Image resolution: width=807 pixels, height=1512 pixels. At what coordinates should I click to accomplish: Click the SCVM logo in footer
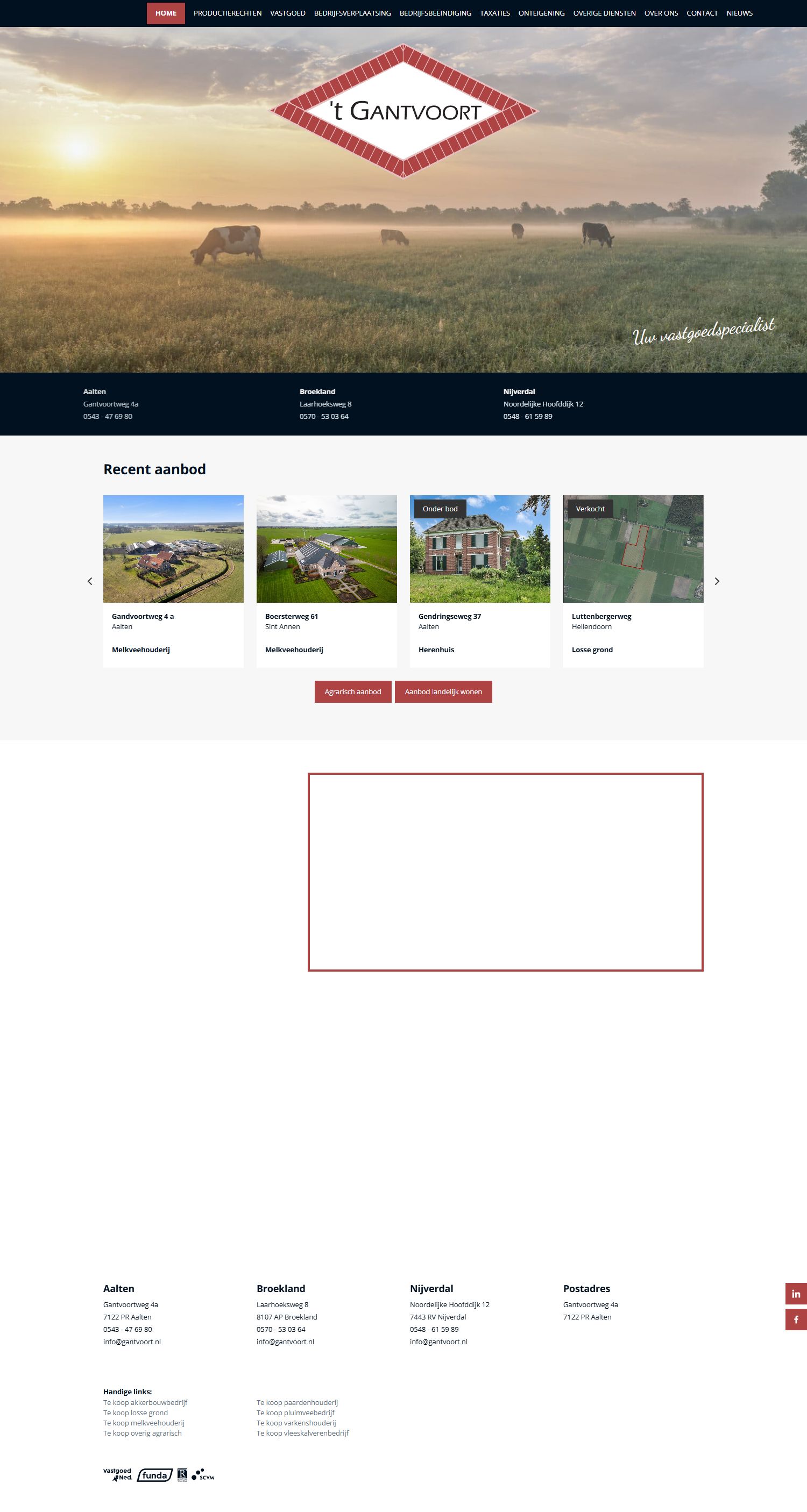203,1474
